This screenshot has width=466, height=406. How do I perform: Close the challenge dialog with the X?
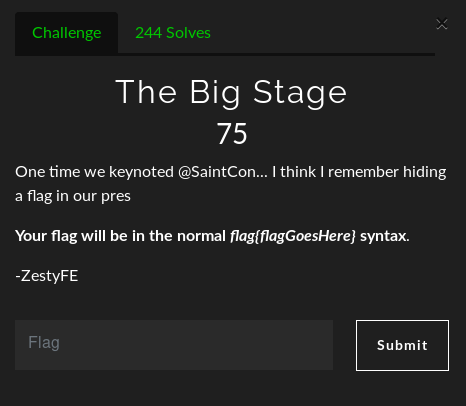pyautogui.click(x=442, y=24)
